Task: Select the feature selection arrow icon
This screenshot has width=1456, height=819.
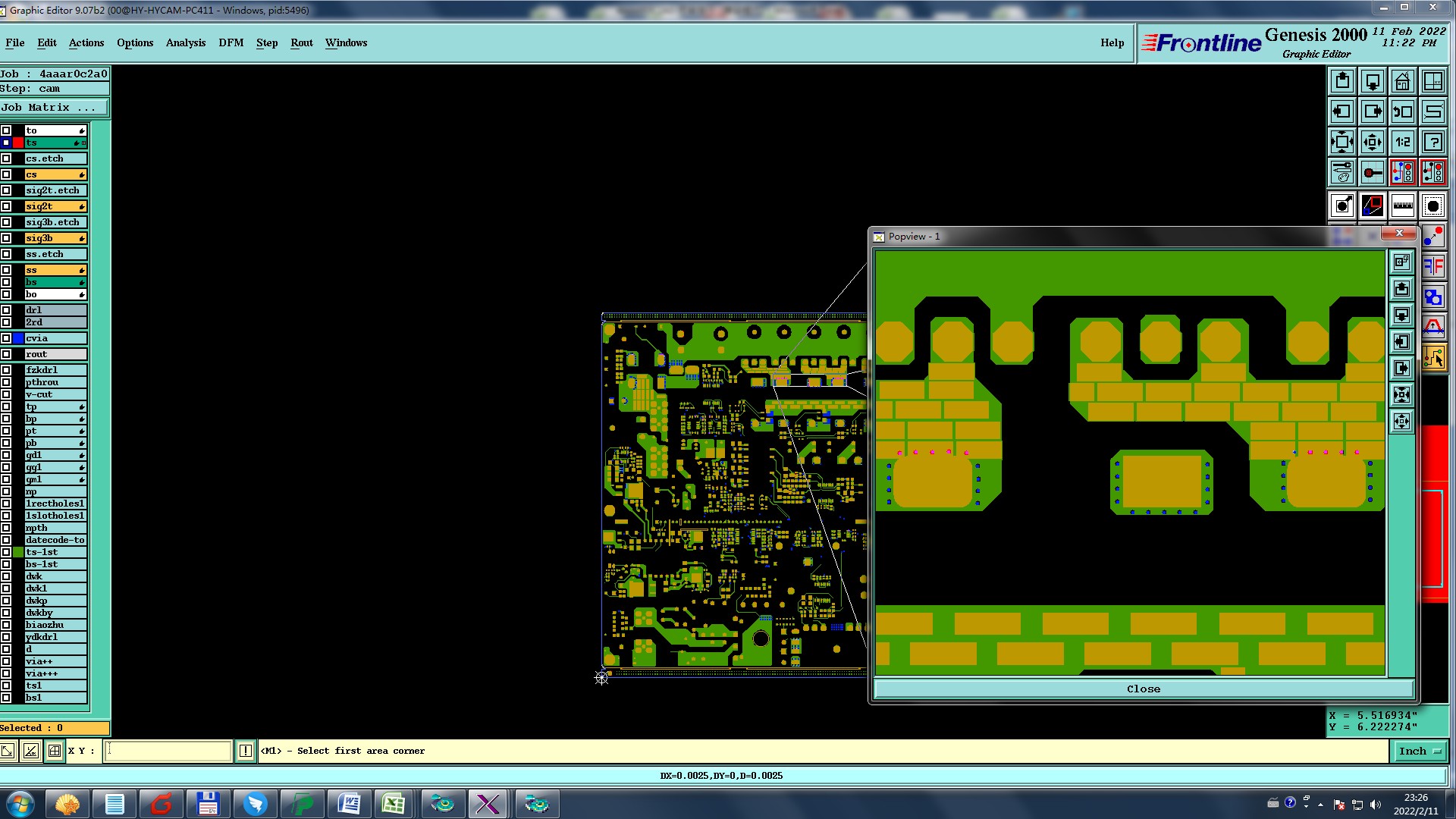Action: pyautogui.click(x=1342, y=206)
